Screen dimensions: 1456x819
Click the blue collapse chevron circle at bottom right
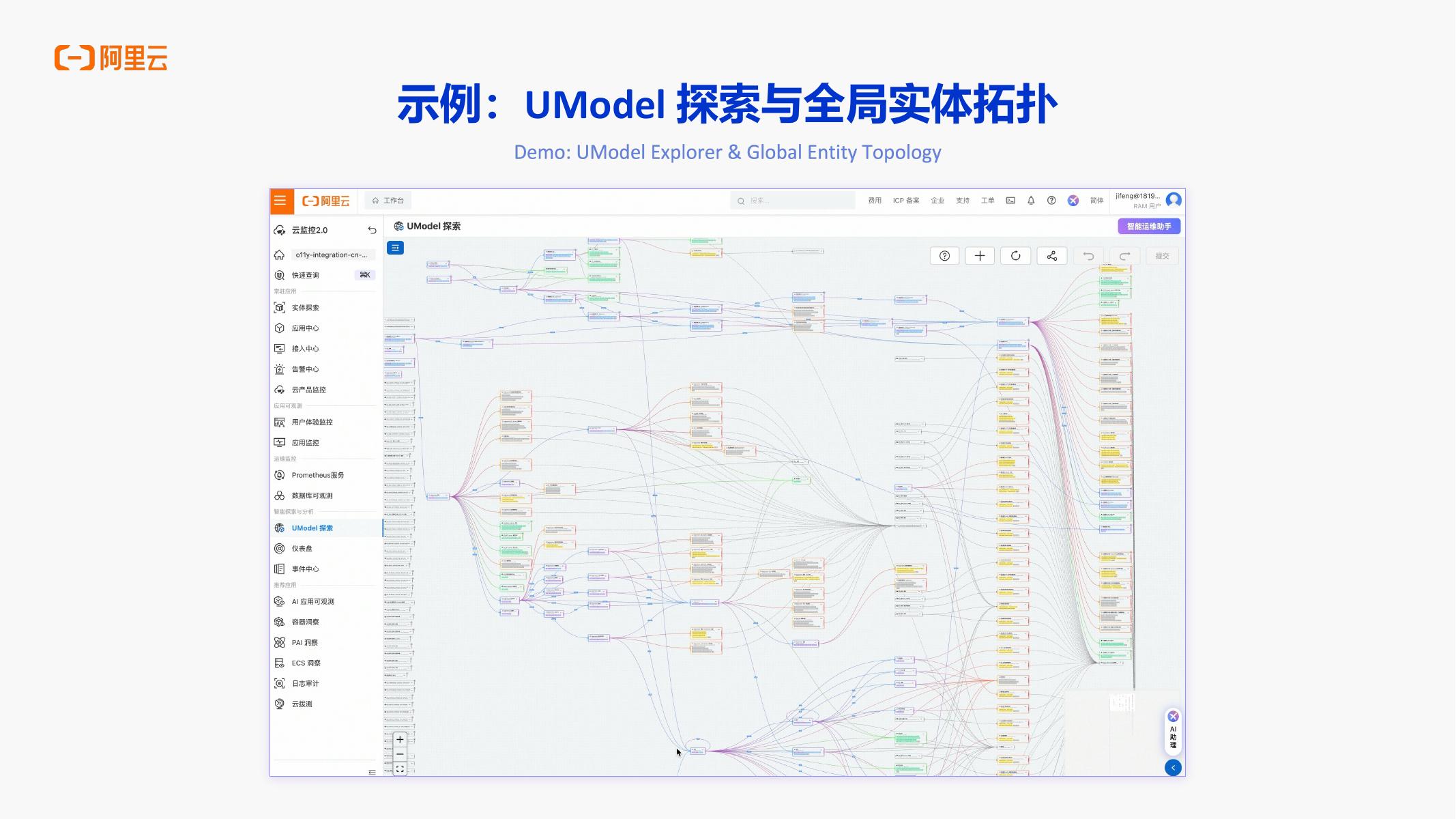pyautogui.click(x=1173, y=768)
